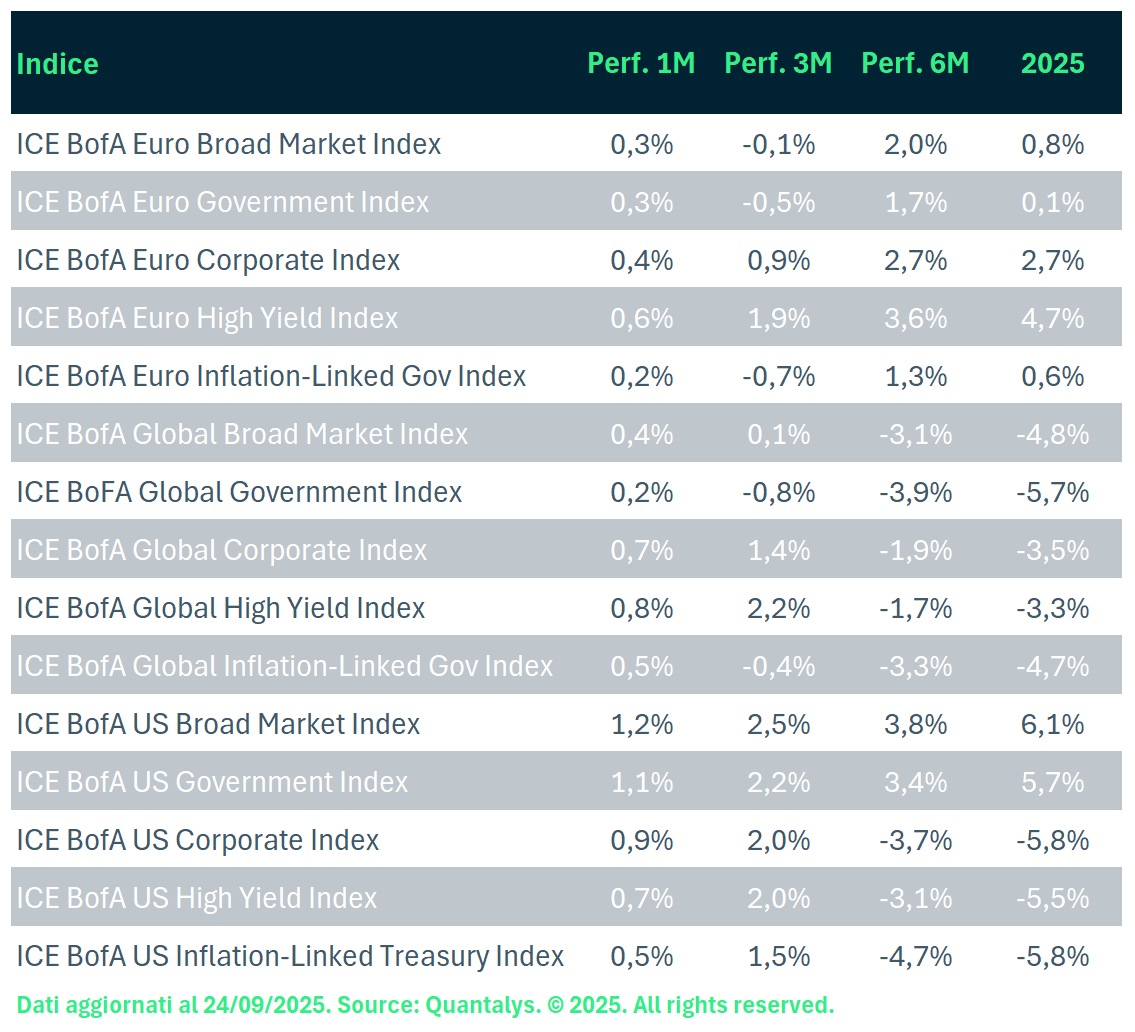1135x1032 pixels.
Task: Click the ICE BoFA Global Government Index name
Action: click(239, 492)
